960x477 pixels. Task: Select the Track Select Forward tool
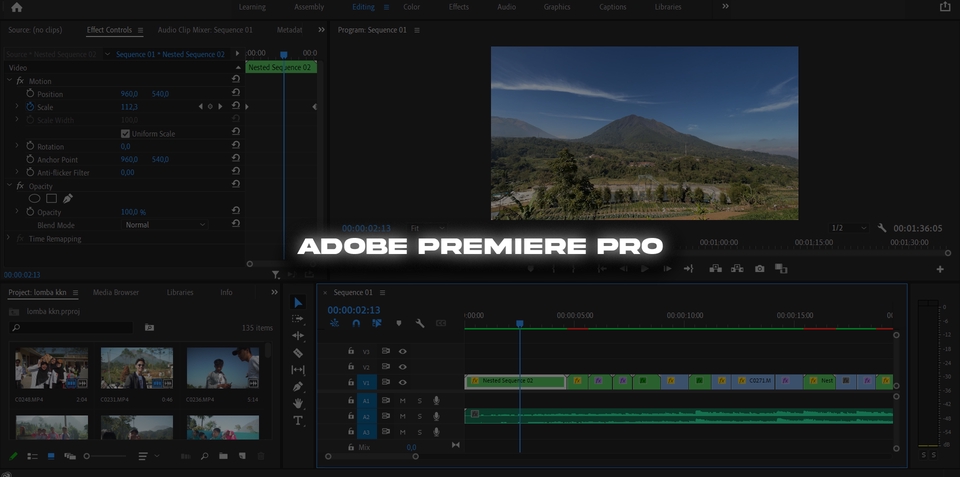click(x=298, y=319)
